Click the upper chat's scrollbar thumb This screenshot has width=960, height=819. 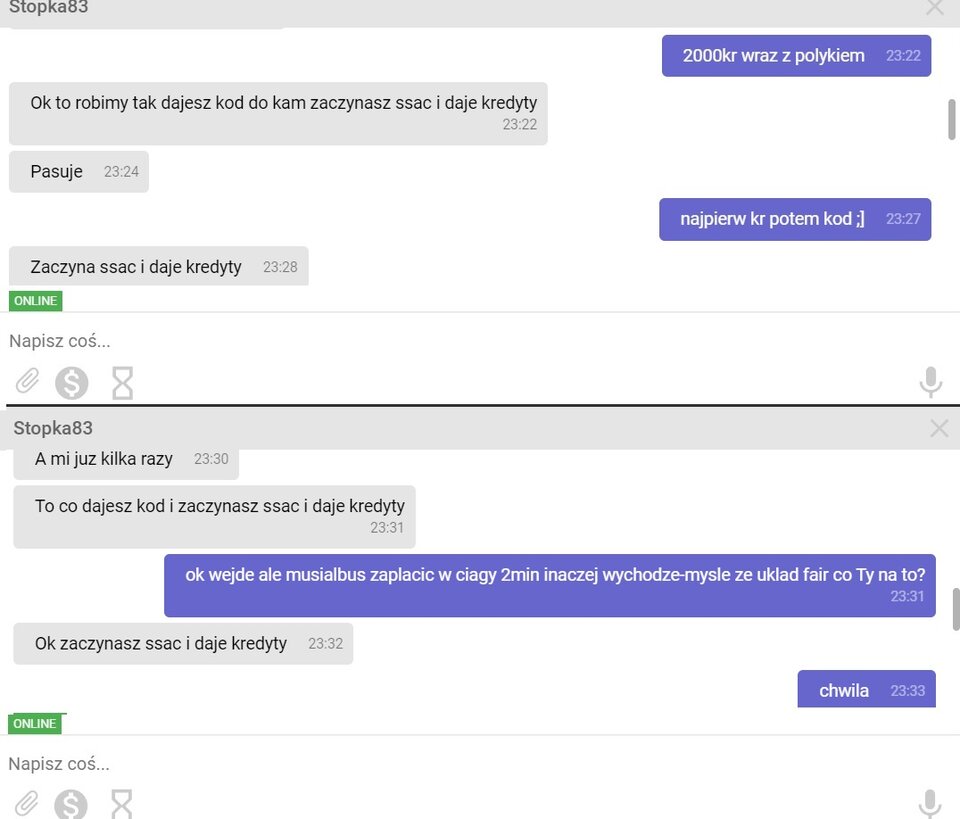tap(952, 119)
